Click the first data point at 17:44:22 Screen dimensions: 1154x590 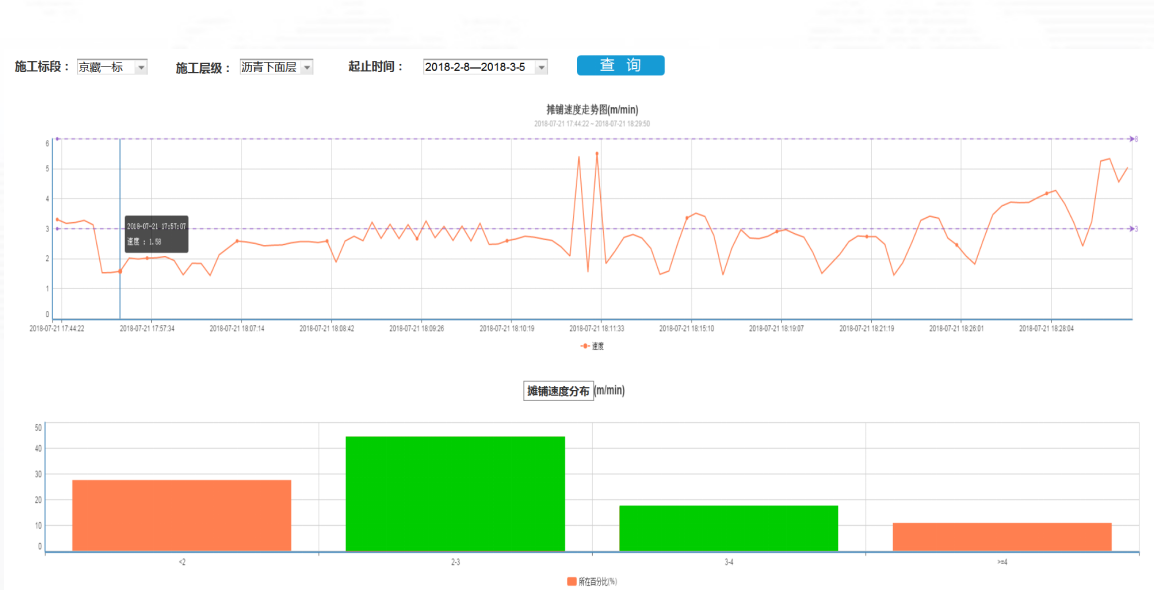pyautogui.click(x=57, y=219)
